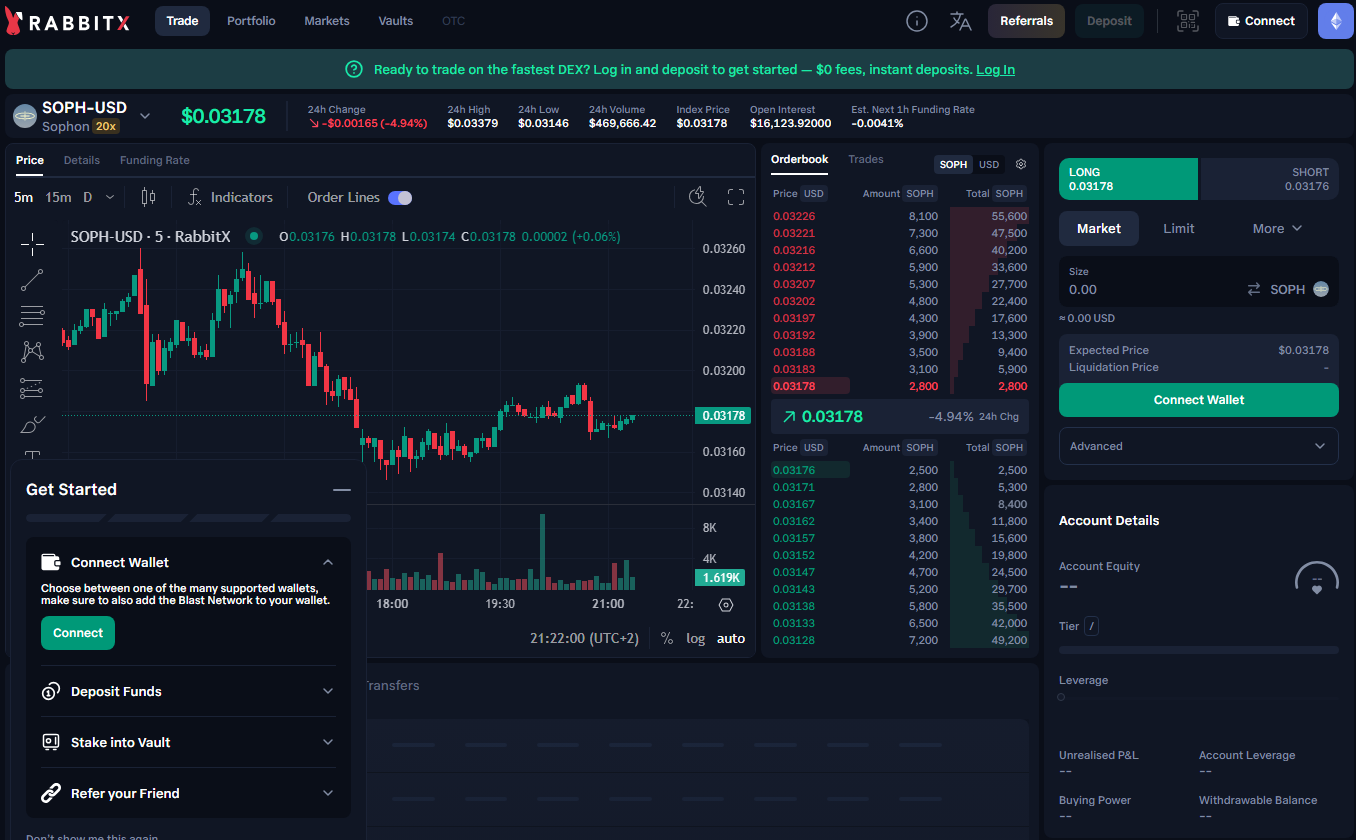The image size is (1356, 840).
Task: Go to the Vaults page
Action: pyautogui.click(x=396, y=21)
